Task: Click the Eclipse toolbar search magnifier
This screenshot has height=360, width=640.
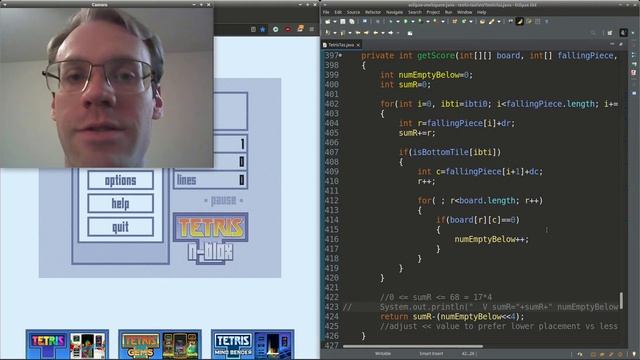Action: tap(593, 33)
